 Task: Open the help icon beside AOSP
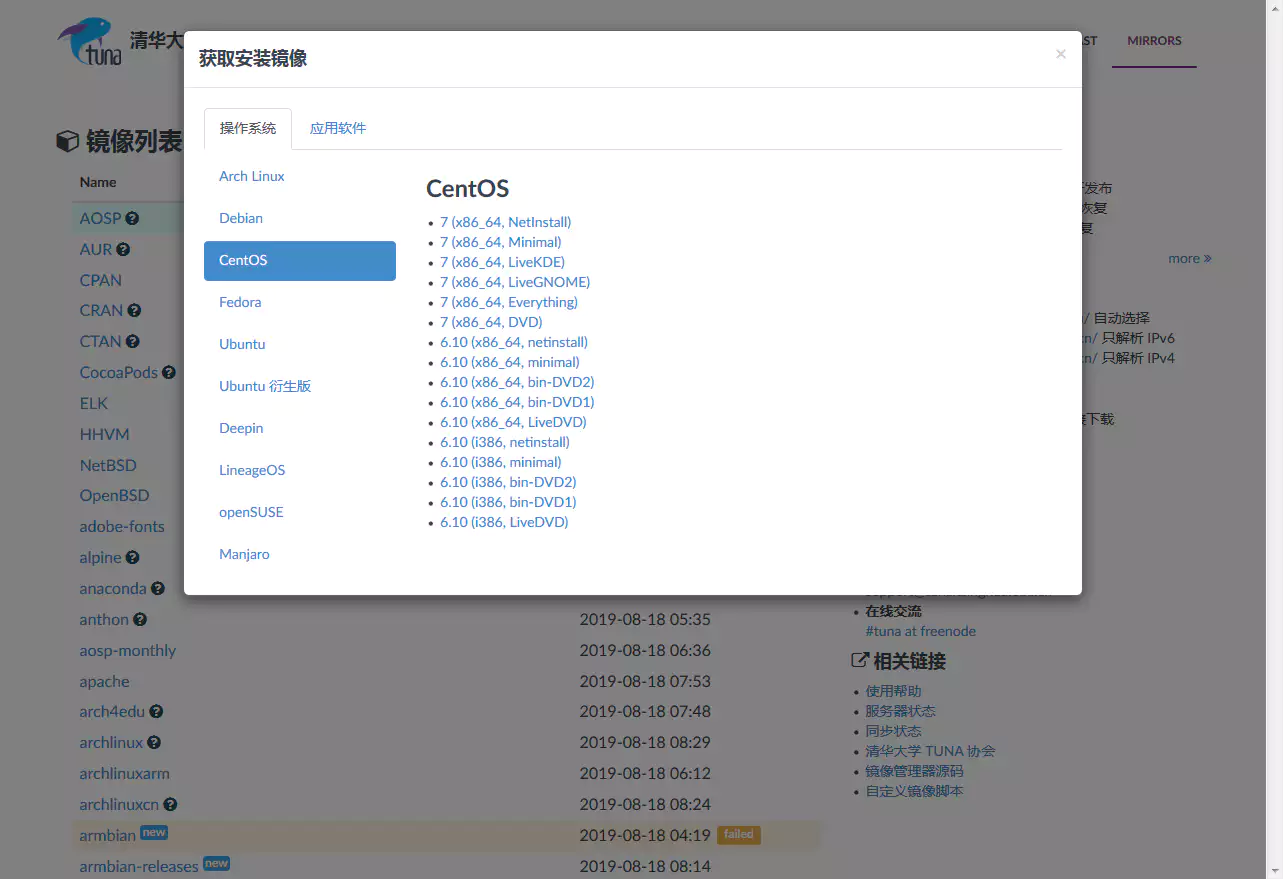click(x=131, y=218)
